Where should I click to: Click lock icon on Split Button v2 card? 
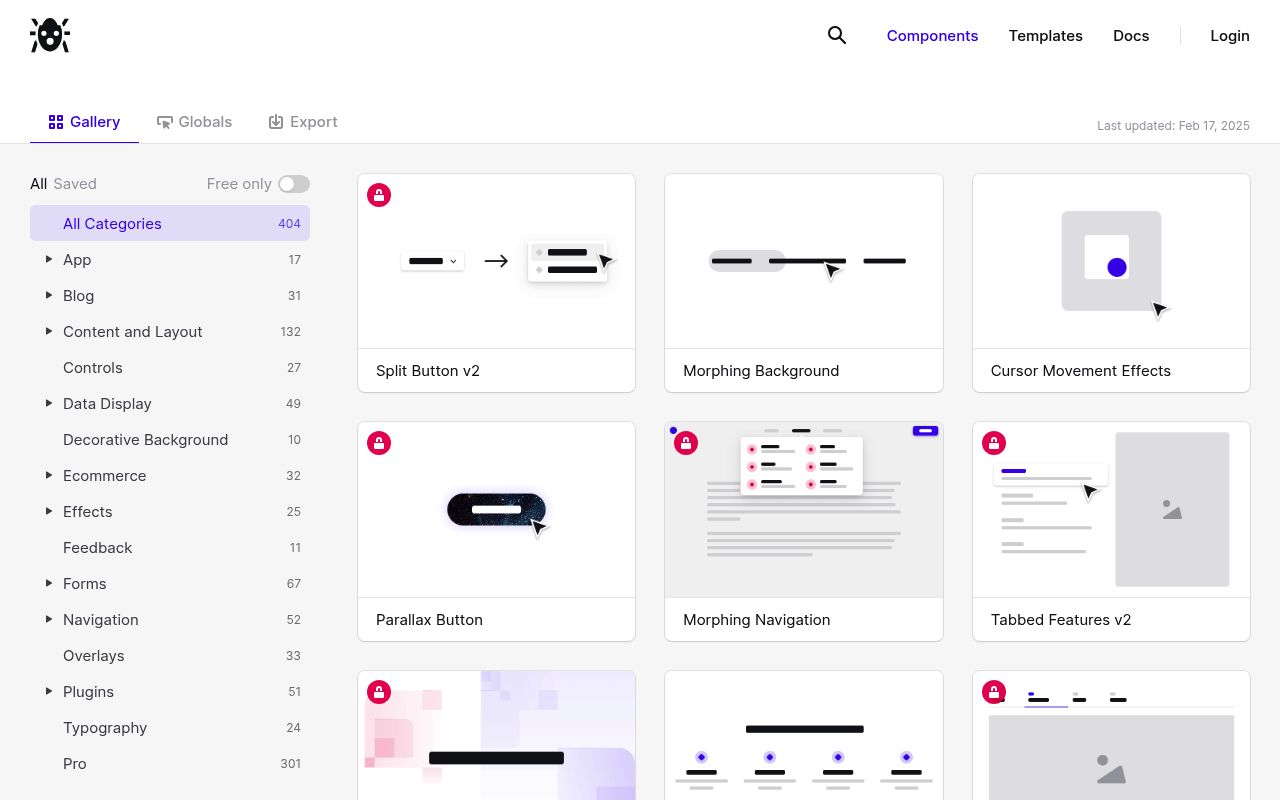click(379, 195)
